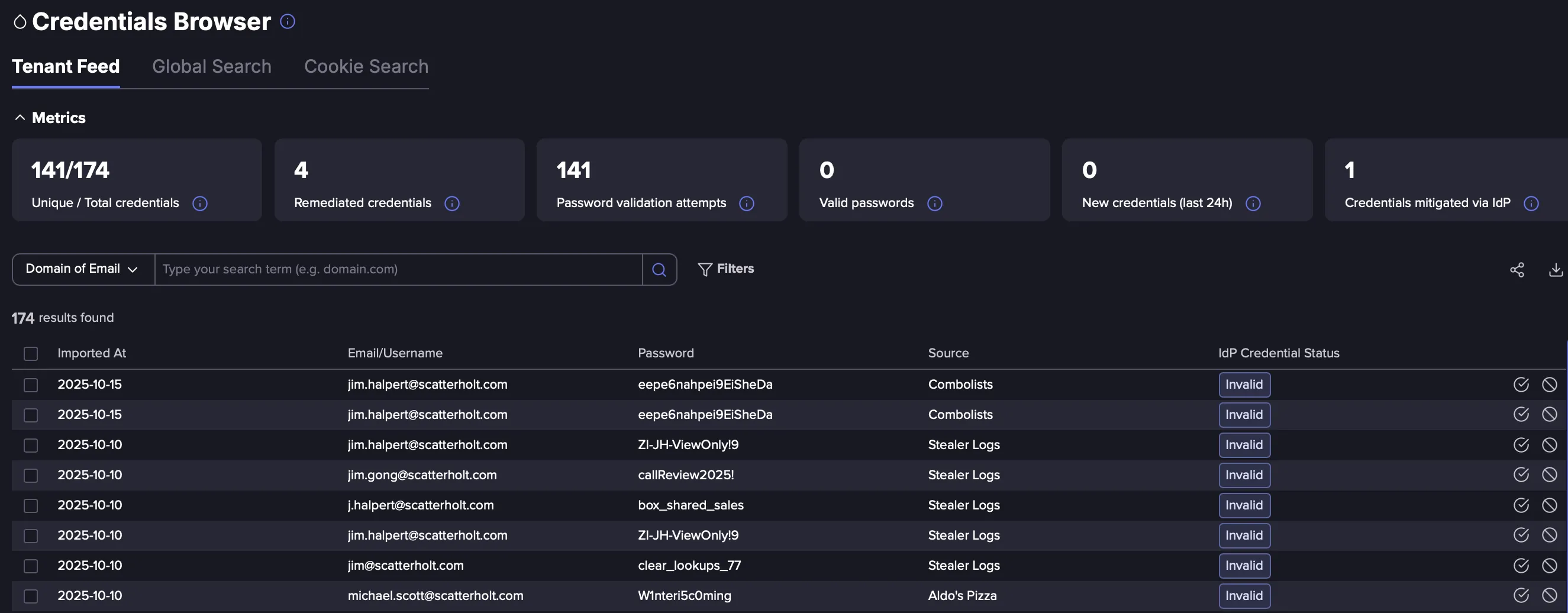The height and width of the screenshot is (613, 1568).
Task: Switch to the Global Search tab
Action: point(212,66)
